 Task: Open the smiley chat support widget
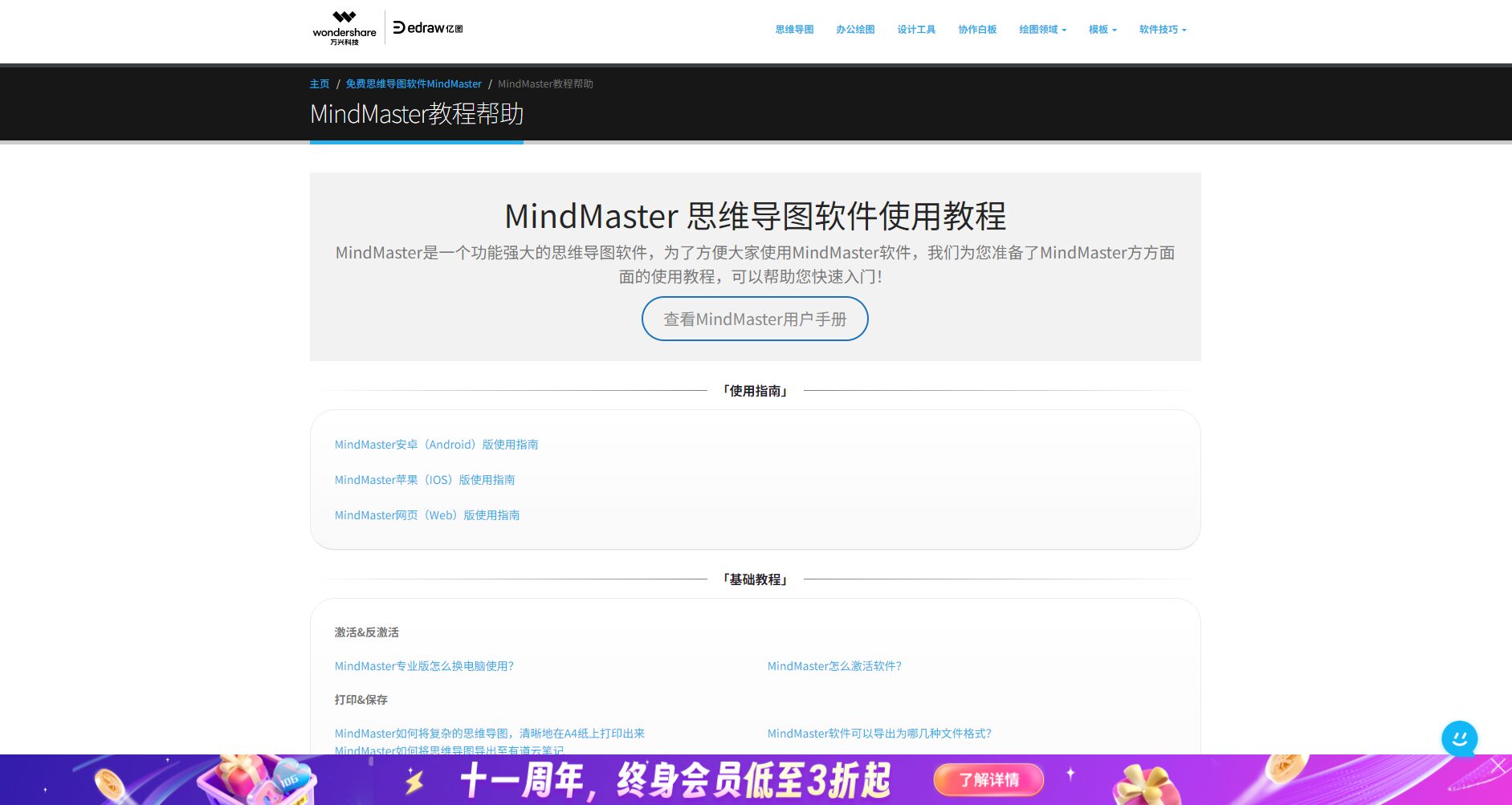click(1459, 738)
